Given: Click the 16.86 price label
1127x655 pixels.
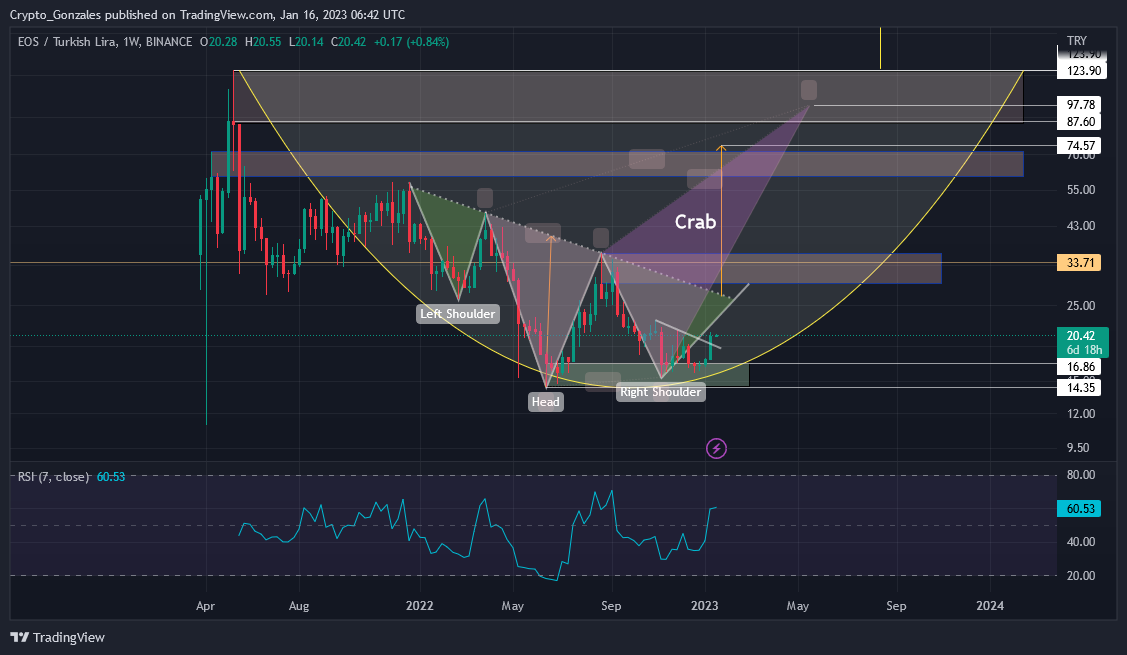Looking at the screenshot, I should [1080, 367].
